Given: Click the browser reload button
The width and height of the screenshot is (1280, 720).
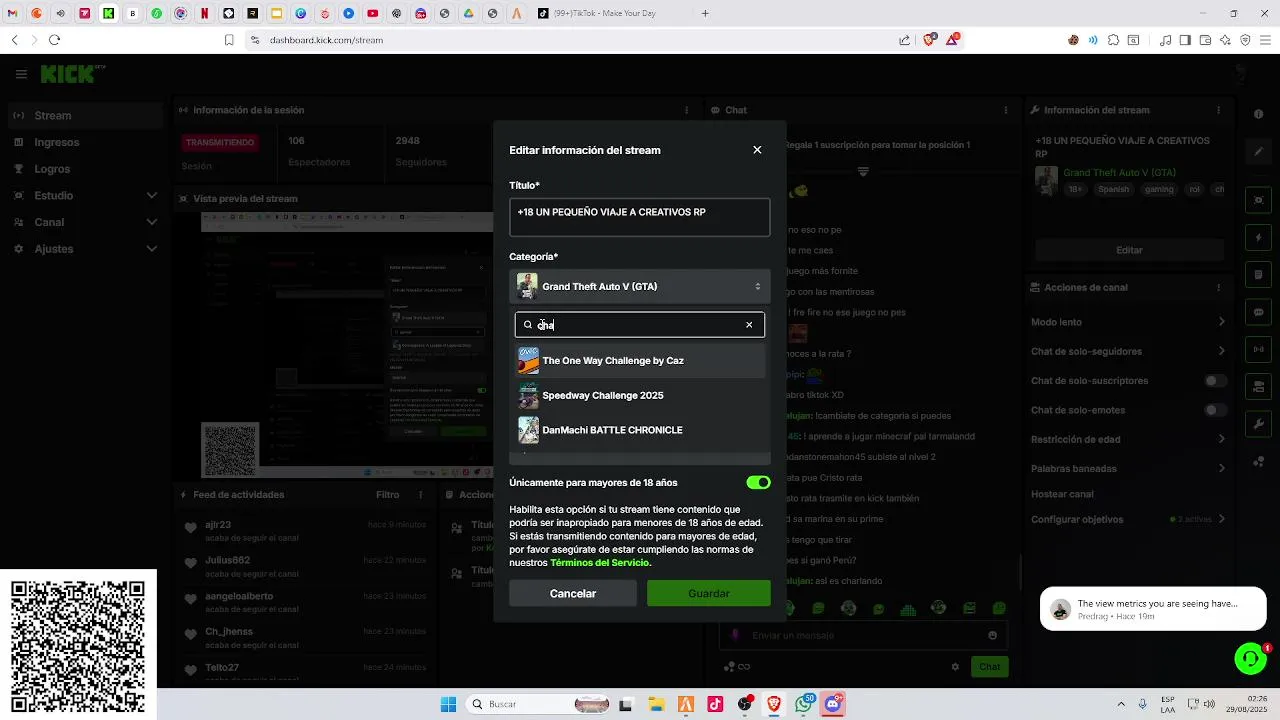Looking at the screenshot, I should click(x=54, y=40).
